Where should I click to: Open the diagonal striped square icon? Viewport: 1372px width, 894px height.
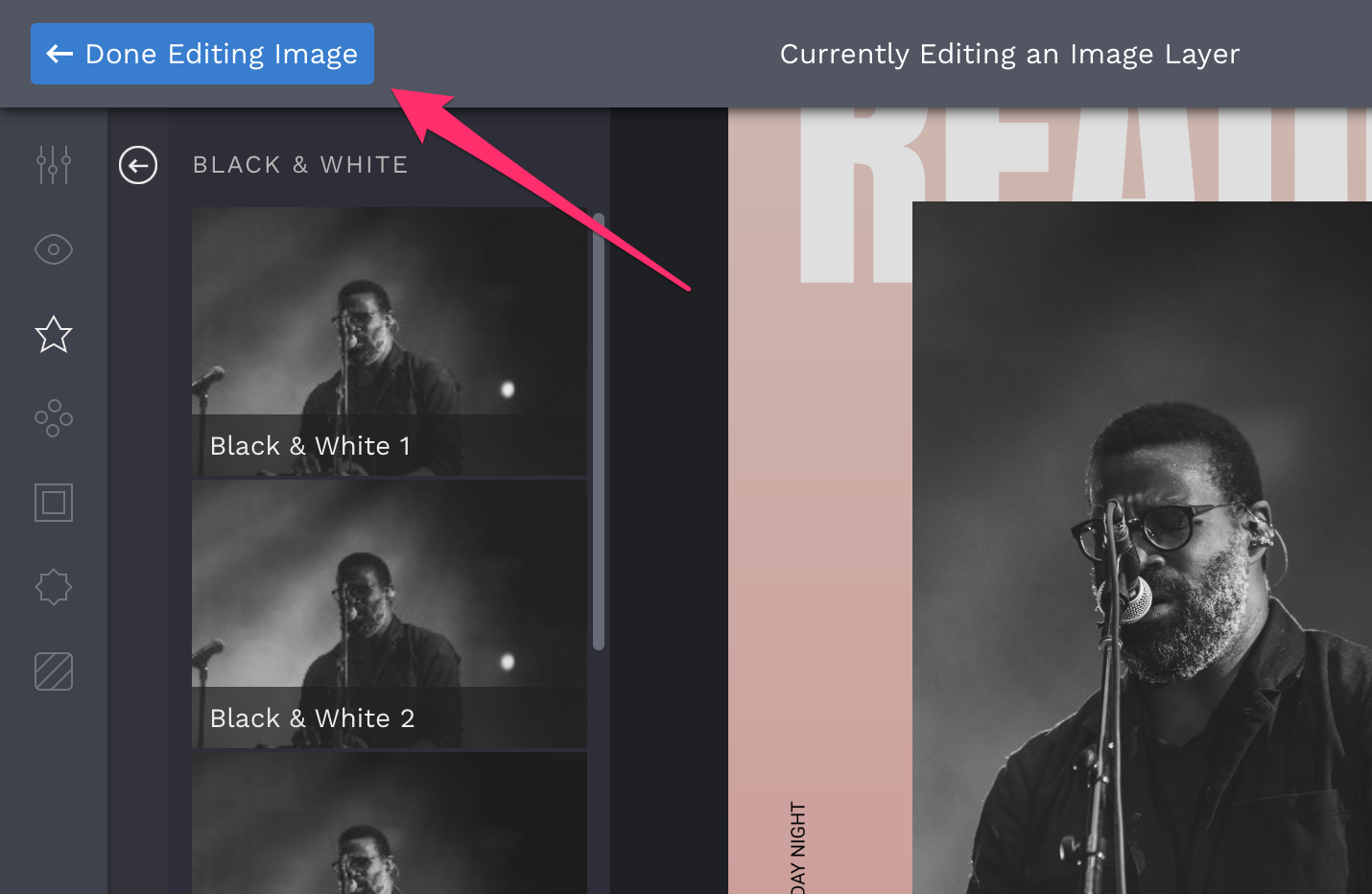point(54,671)
